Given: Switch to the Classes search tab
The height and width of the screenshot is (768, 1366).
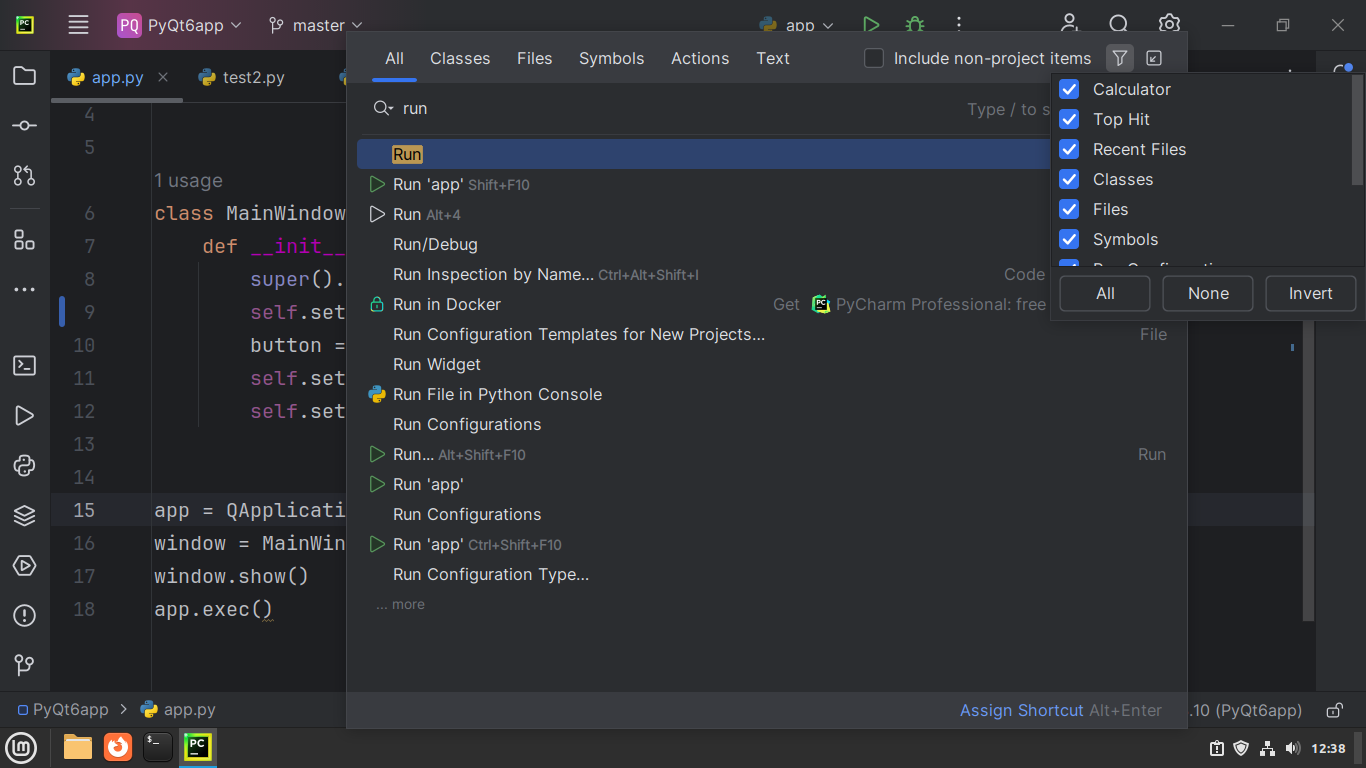Looking at the screenshot, I should point(460,58).
